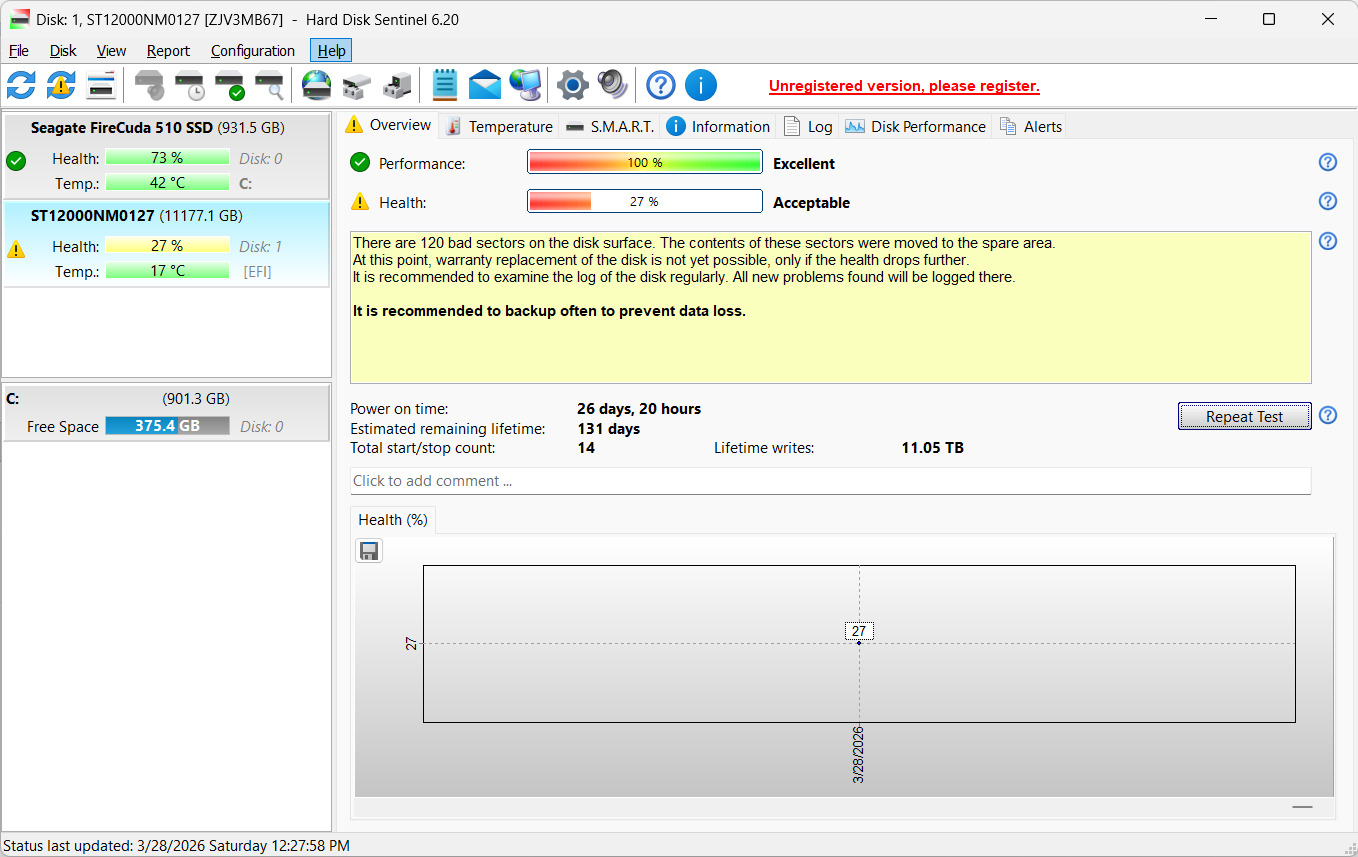This screenshot has height=857, width=1358.
Task: Click the window panel toolbar icon
Action: coord(101,85)
